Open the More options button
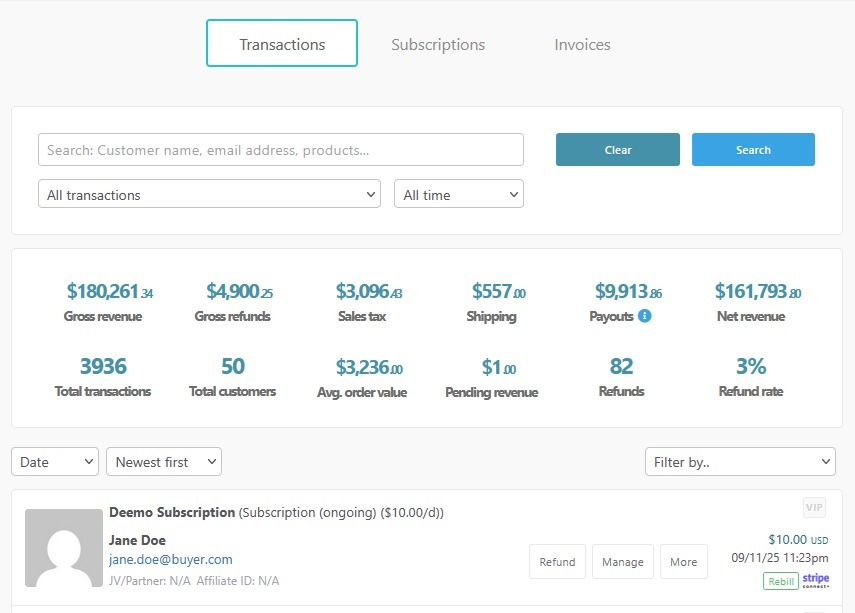Image resolution: width=855 pixels, height=613 pixels. point(684,562)
